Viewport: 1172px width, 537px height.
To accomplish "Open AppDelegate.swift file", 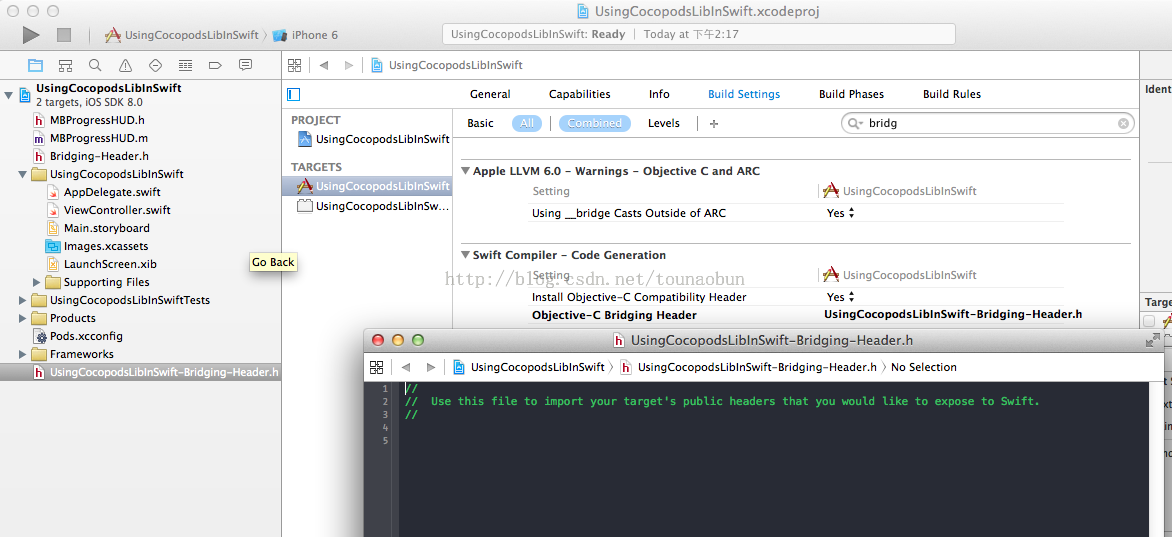I will (112, 192).
